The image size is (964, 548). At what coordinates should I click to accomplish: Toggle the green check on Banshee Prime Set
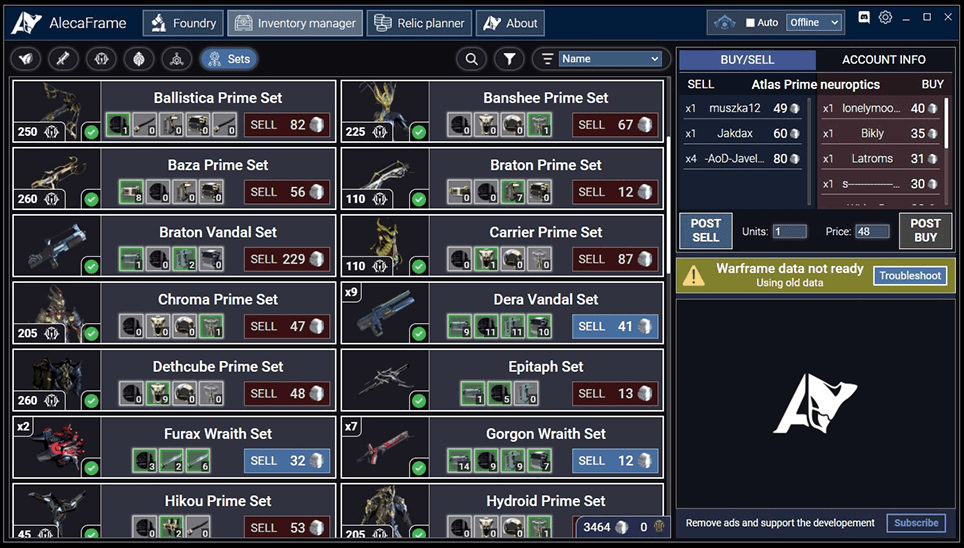[419, 132]
